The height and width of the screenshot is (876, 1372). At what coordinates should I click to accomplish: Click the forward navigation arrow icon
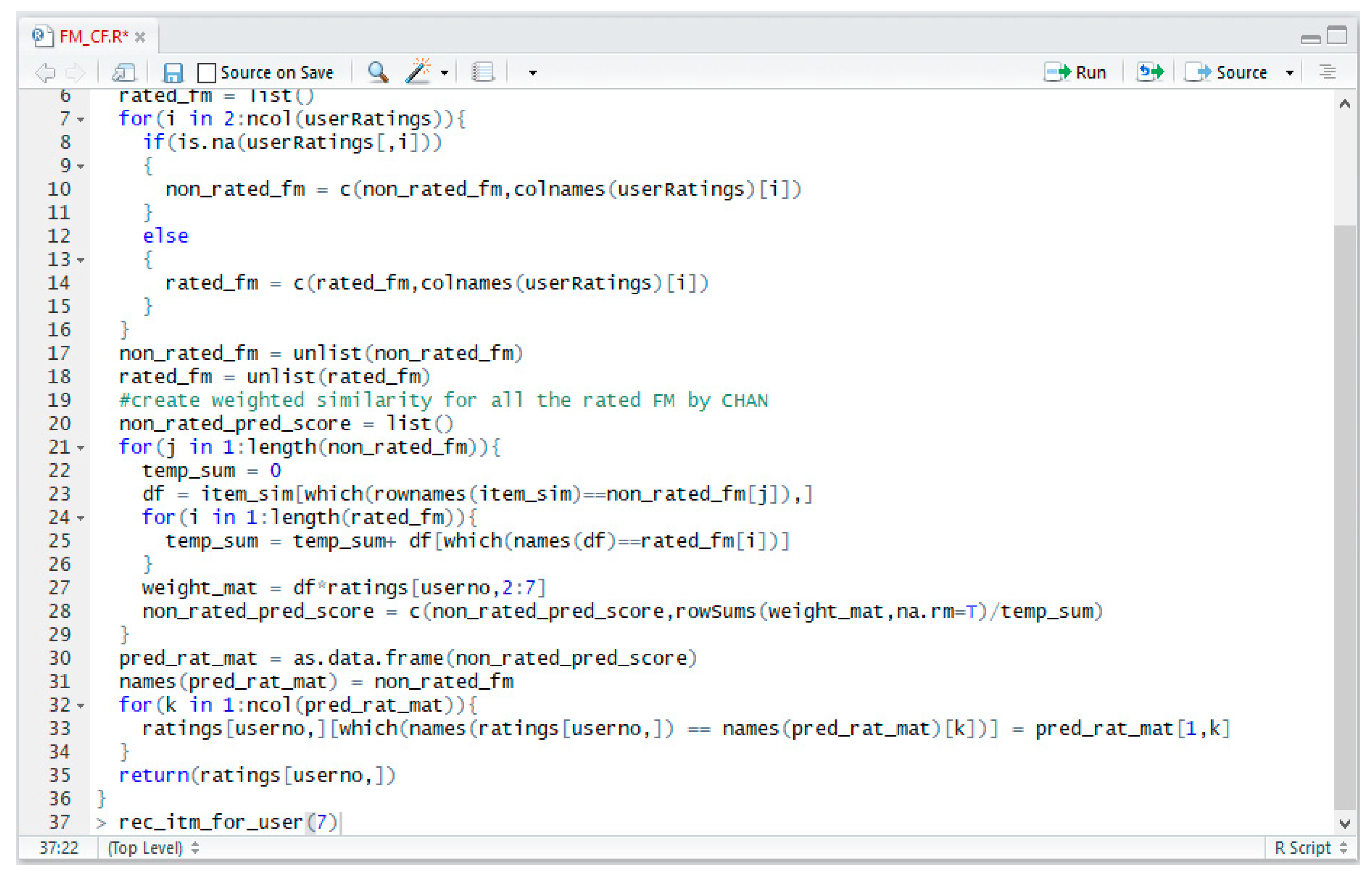pyautogui.click(x=75, y=73)
